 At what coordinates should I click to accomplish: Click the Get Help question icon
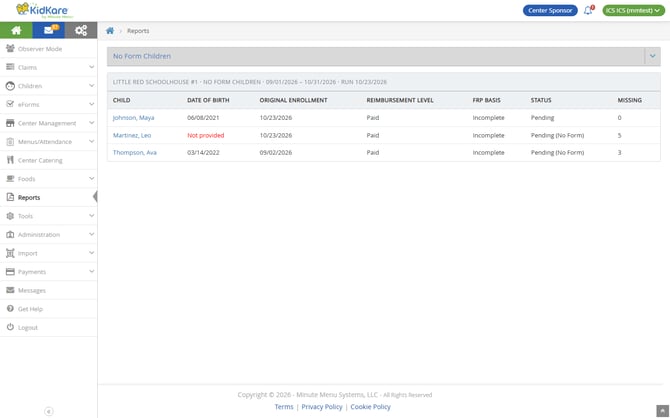10,309
